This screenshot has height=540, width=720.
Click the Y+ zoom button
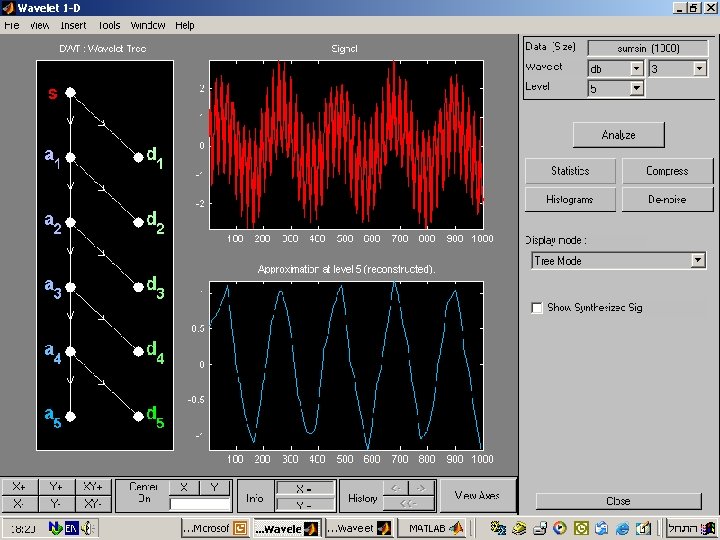coord(56,487)
